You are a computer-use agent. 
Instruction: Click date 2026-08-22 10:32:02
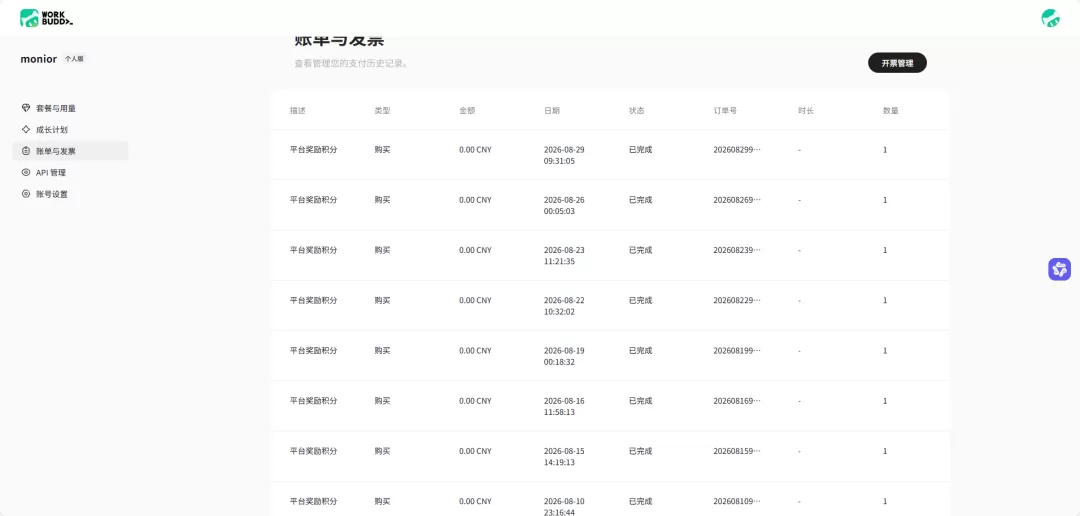click(x=564, y=306)
